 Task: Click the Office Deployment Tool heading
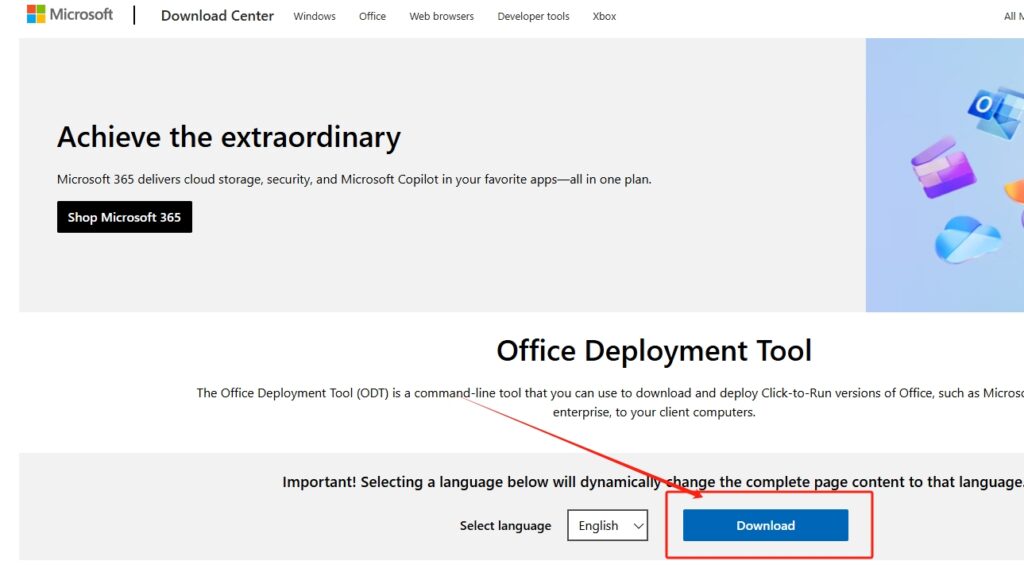pyautogui.click(x=654, y=351)
